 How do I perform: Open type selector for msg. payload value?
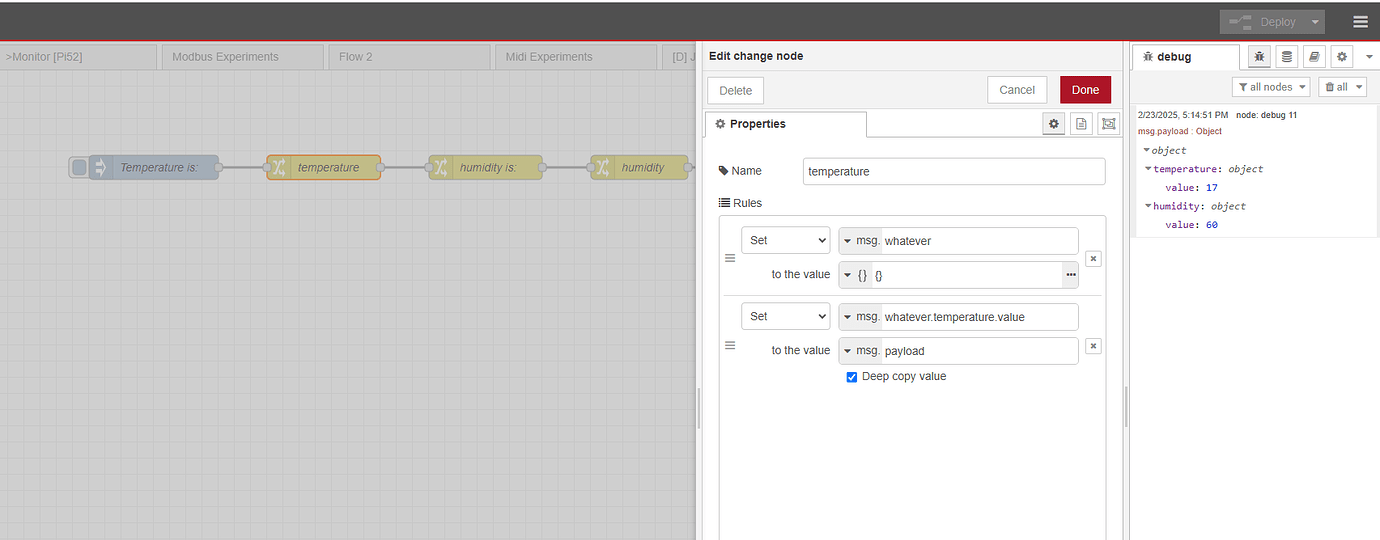[860, 351]
